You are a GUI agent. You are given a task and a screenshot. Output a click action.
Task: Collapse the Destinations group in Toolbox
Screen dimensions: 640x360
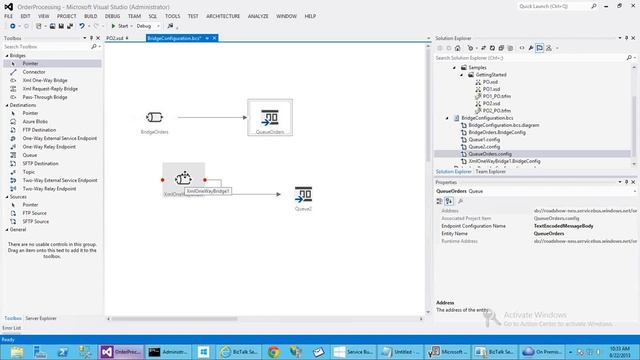(x=7, y=105)
